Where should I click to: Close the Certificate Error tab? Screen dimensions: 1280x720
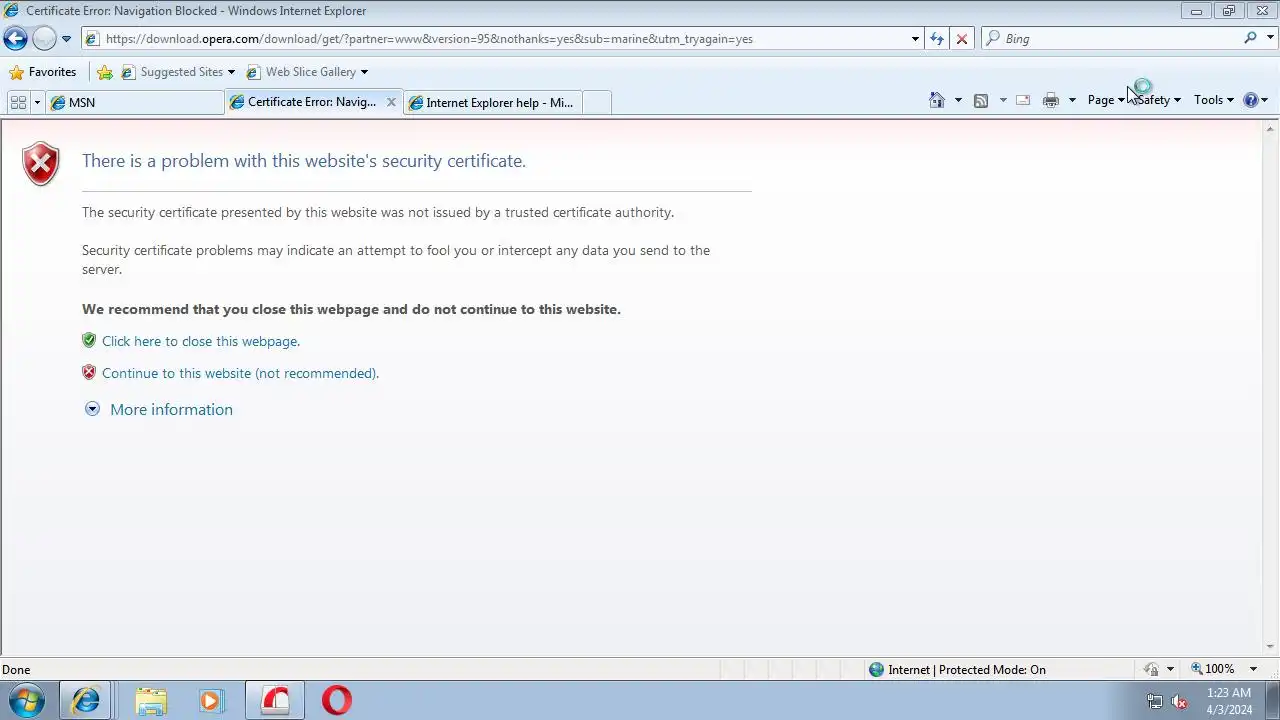[x=391, y=102]
